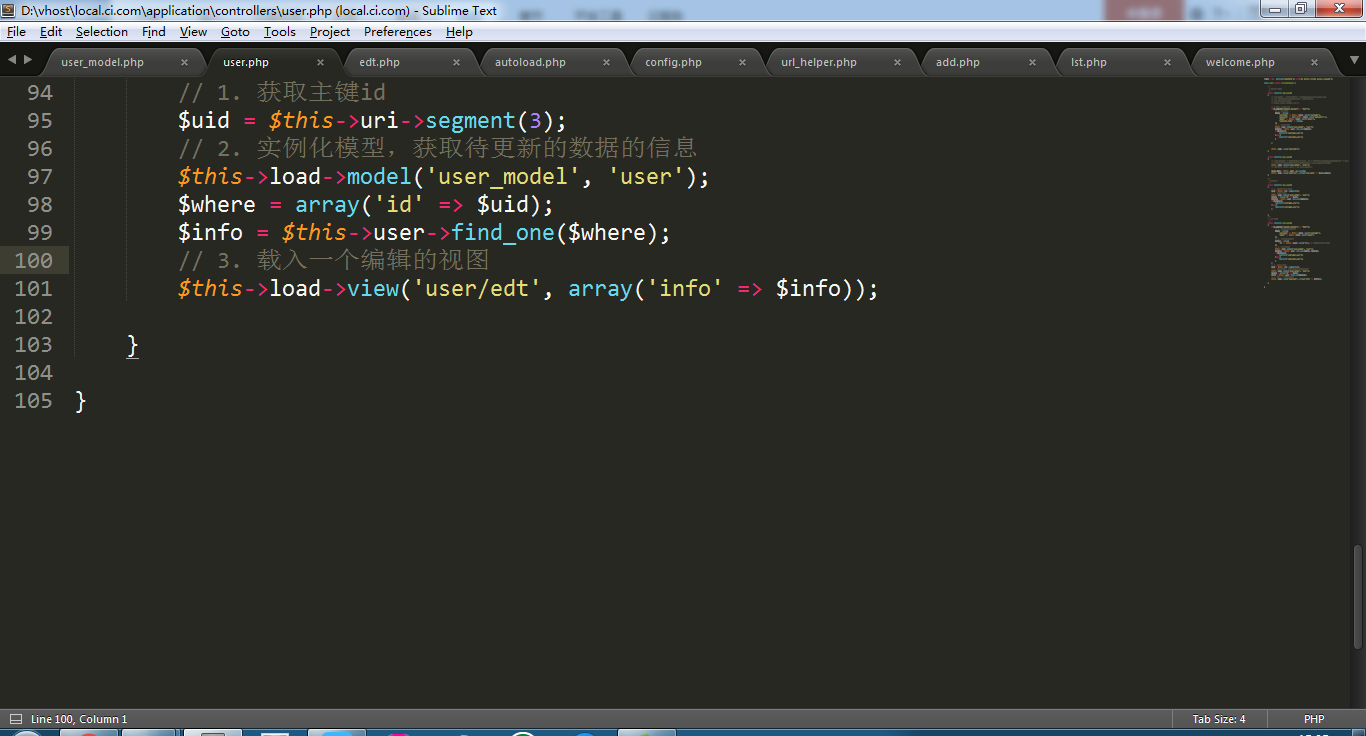
Task: Close the edt.php tab
Action: pyautogui.click(x=456, y=62)
